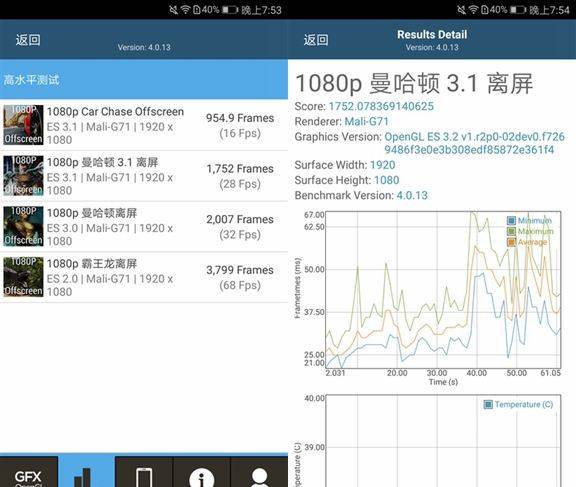Tap 3,799 Frames score

[240, 270]
